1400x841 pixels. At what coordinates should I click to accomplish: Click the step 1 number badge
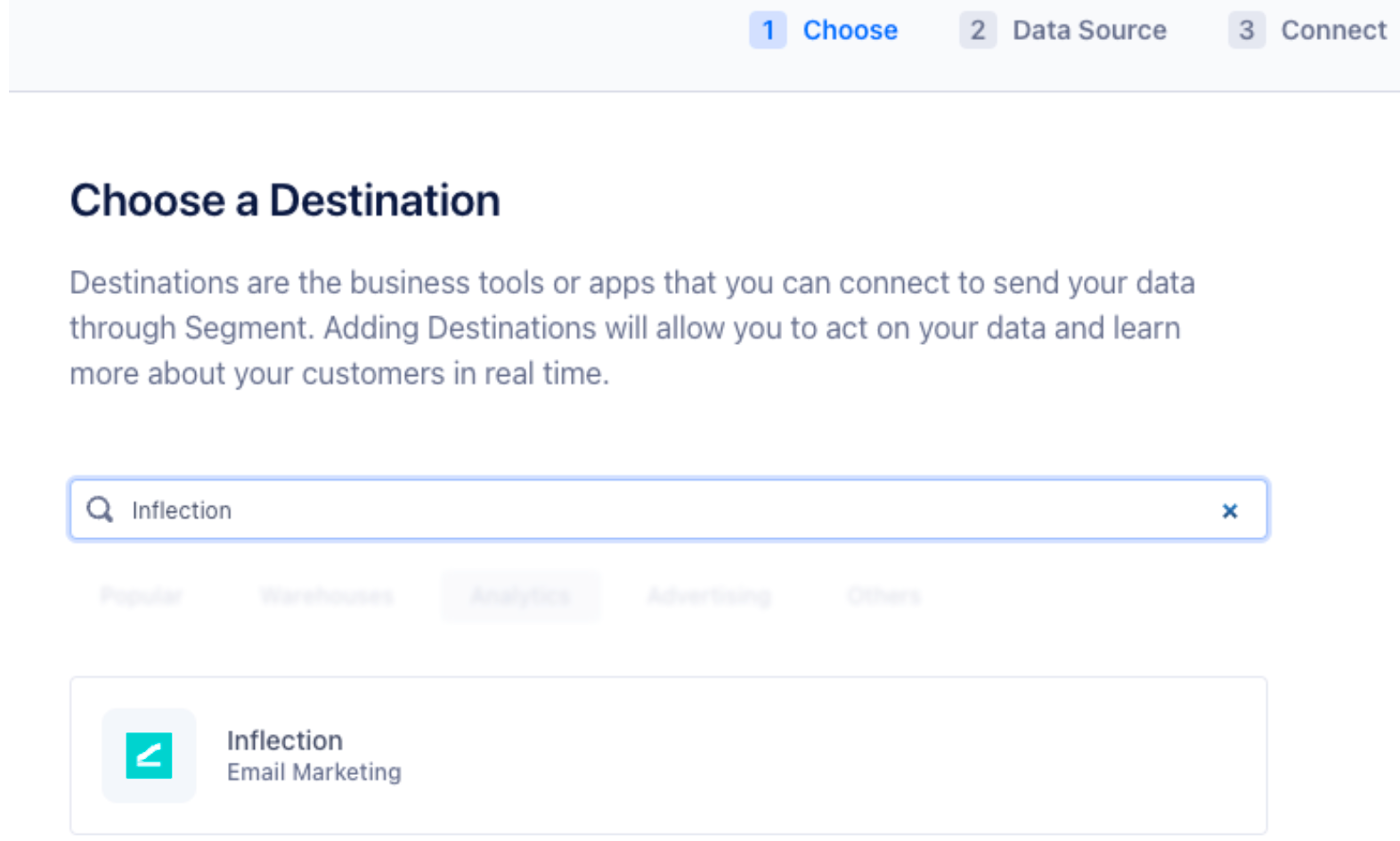768,30
